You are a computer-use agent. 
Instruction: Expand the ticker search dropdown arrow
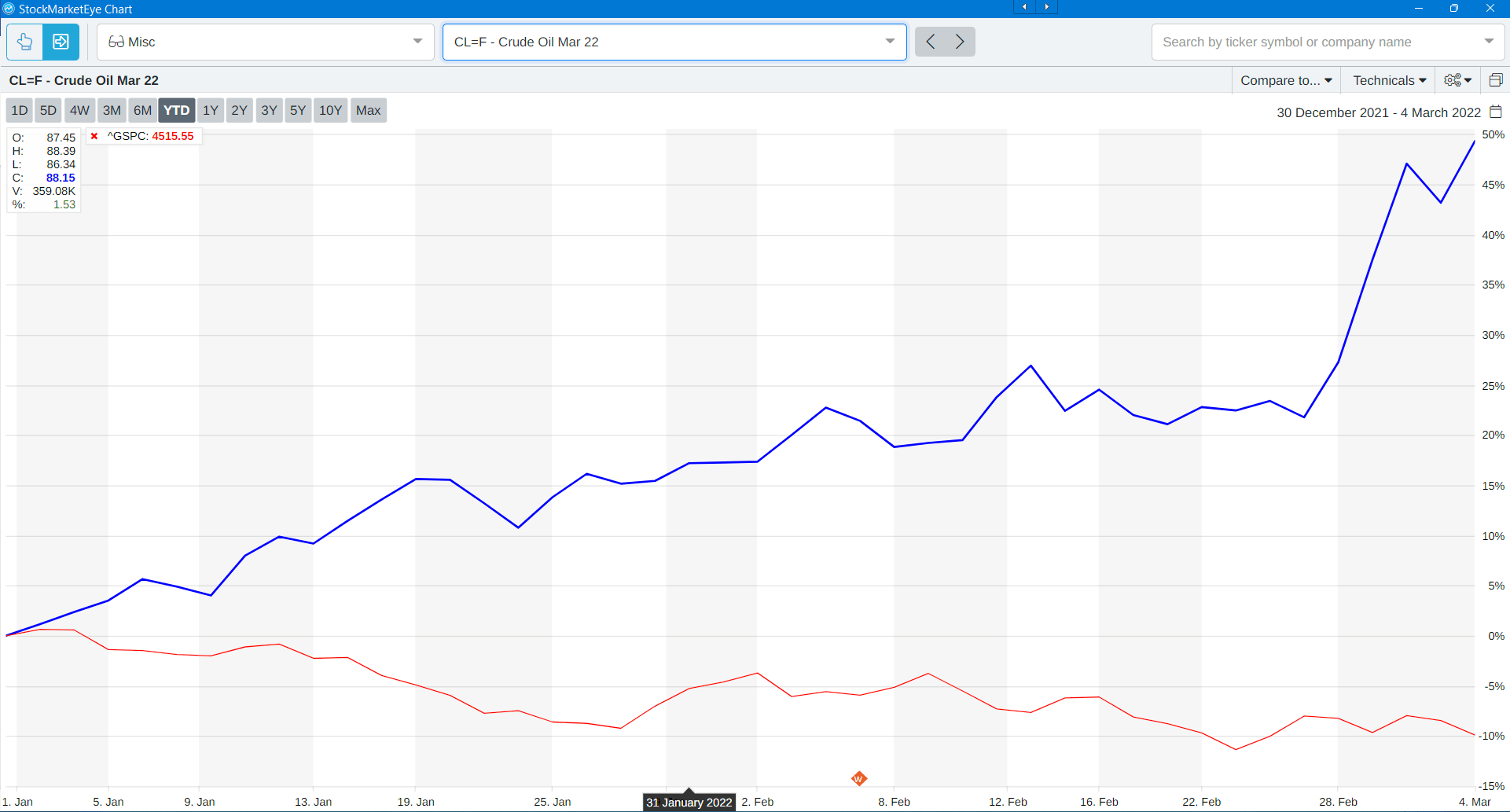1489,42
